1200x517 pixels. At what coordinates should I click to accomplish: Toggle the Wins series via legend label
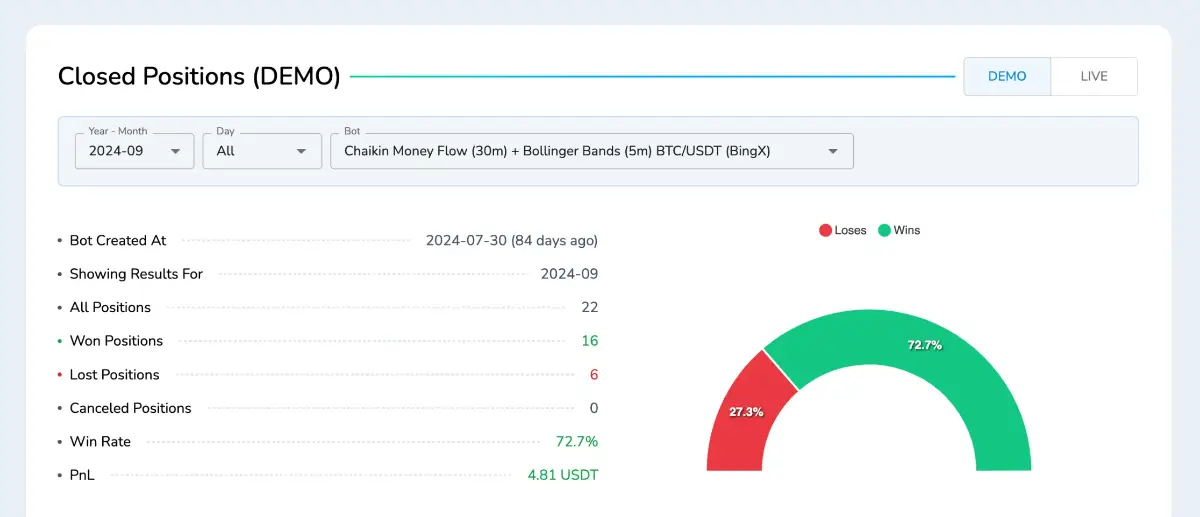point(906,230)
